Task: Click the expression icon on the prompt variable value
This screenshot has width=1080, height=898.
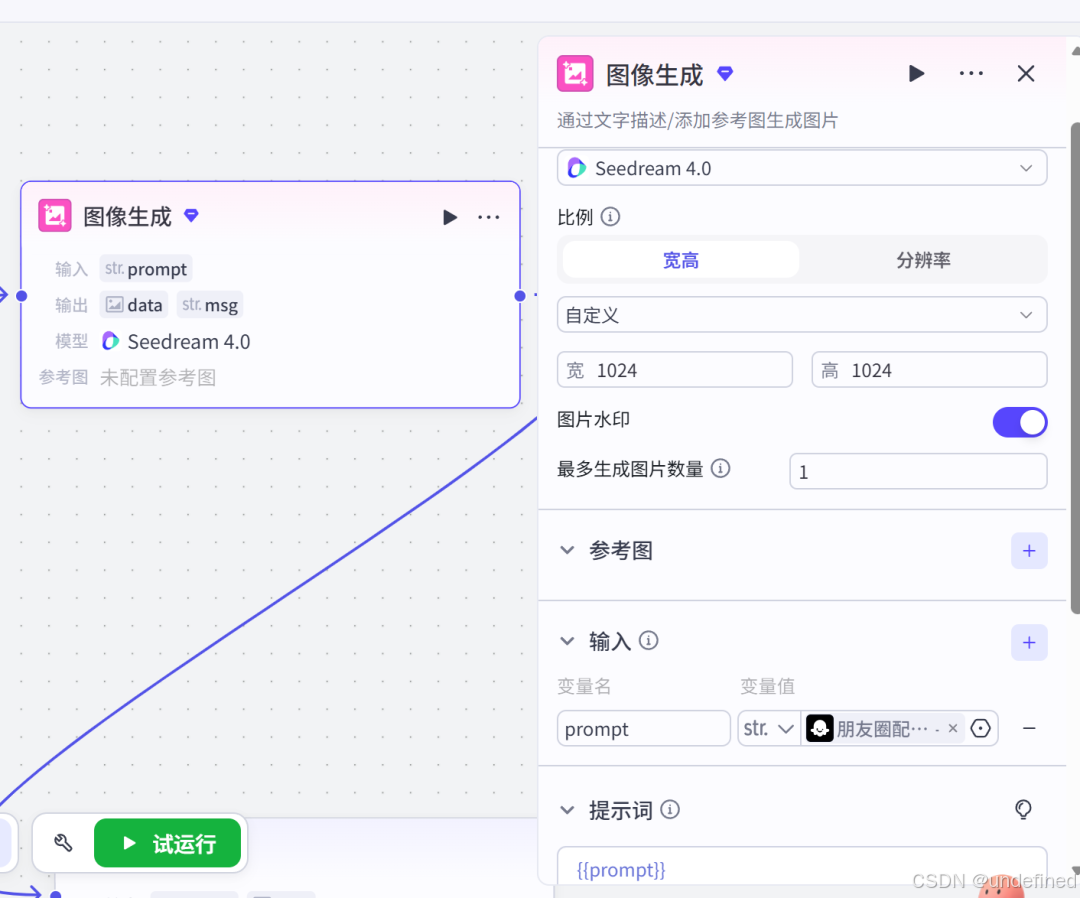Action: tap(980, 728)
